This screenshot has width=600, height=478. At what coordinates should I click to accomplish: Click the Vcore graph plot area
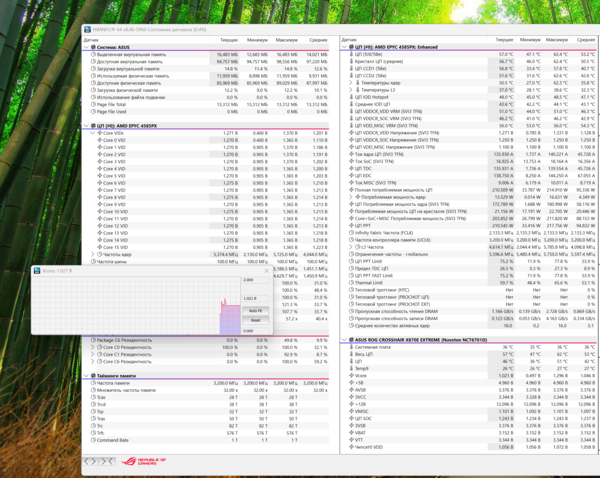pos(136,305)
